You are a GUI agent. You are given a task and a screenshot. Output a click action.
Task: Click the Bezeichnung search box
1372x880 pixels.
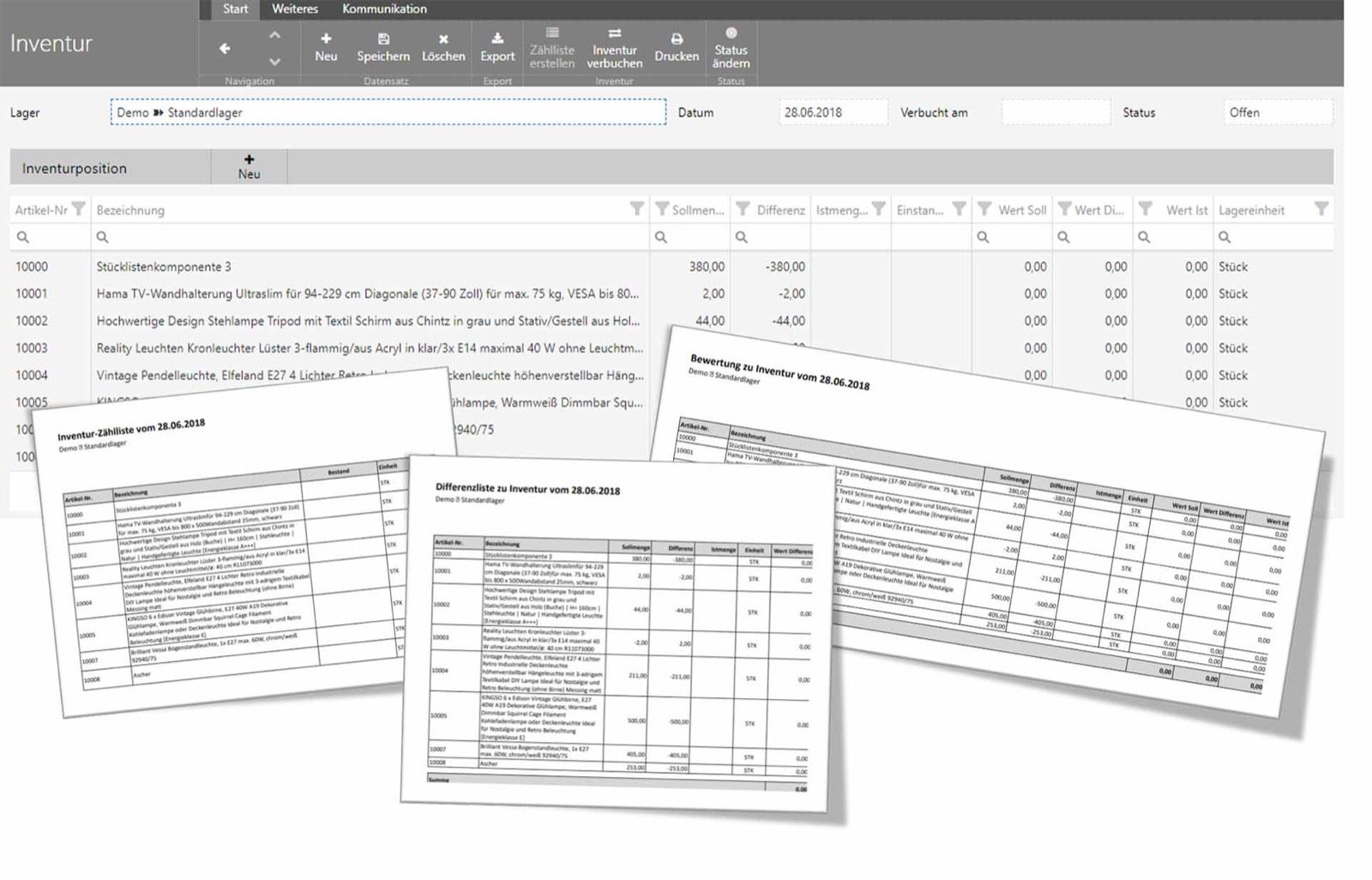[370, 237]
